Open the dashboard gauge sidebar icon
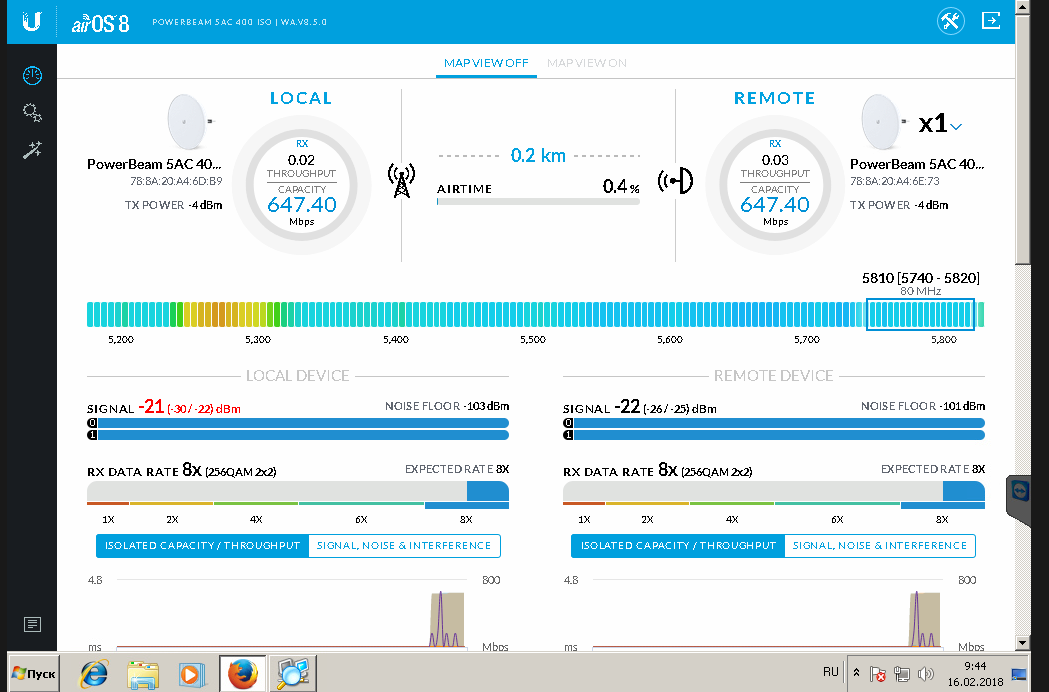Image resolution: width=1049 pixels, height=692 pixels. (x=32, y=76)
